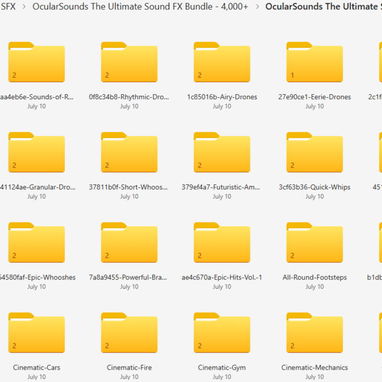The image size is (382, 382).
Task: Expand the chevron after SFX breadcrumb
Action: click(x=24, y=6)
